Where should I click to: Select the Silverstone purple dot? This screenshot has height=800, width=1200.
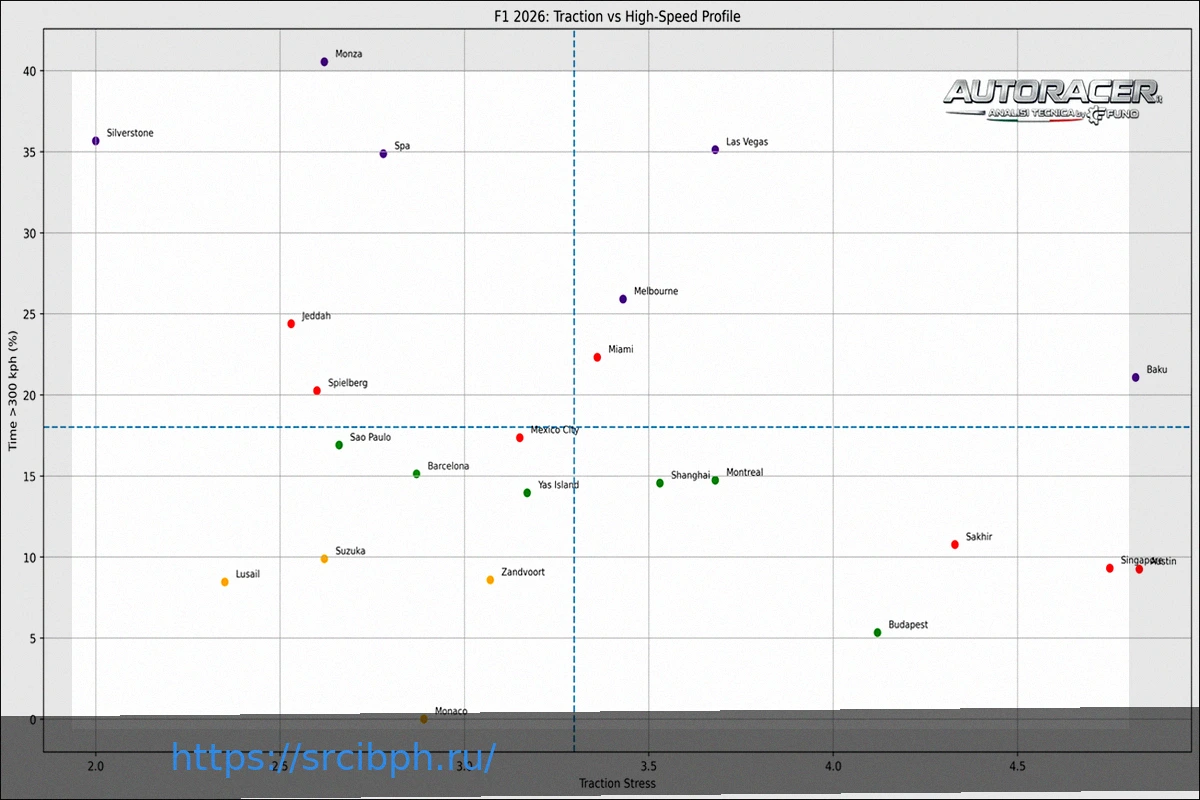pyautogui.click(x=96, y=141)
